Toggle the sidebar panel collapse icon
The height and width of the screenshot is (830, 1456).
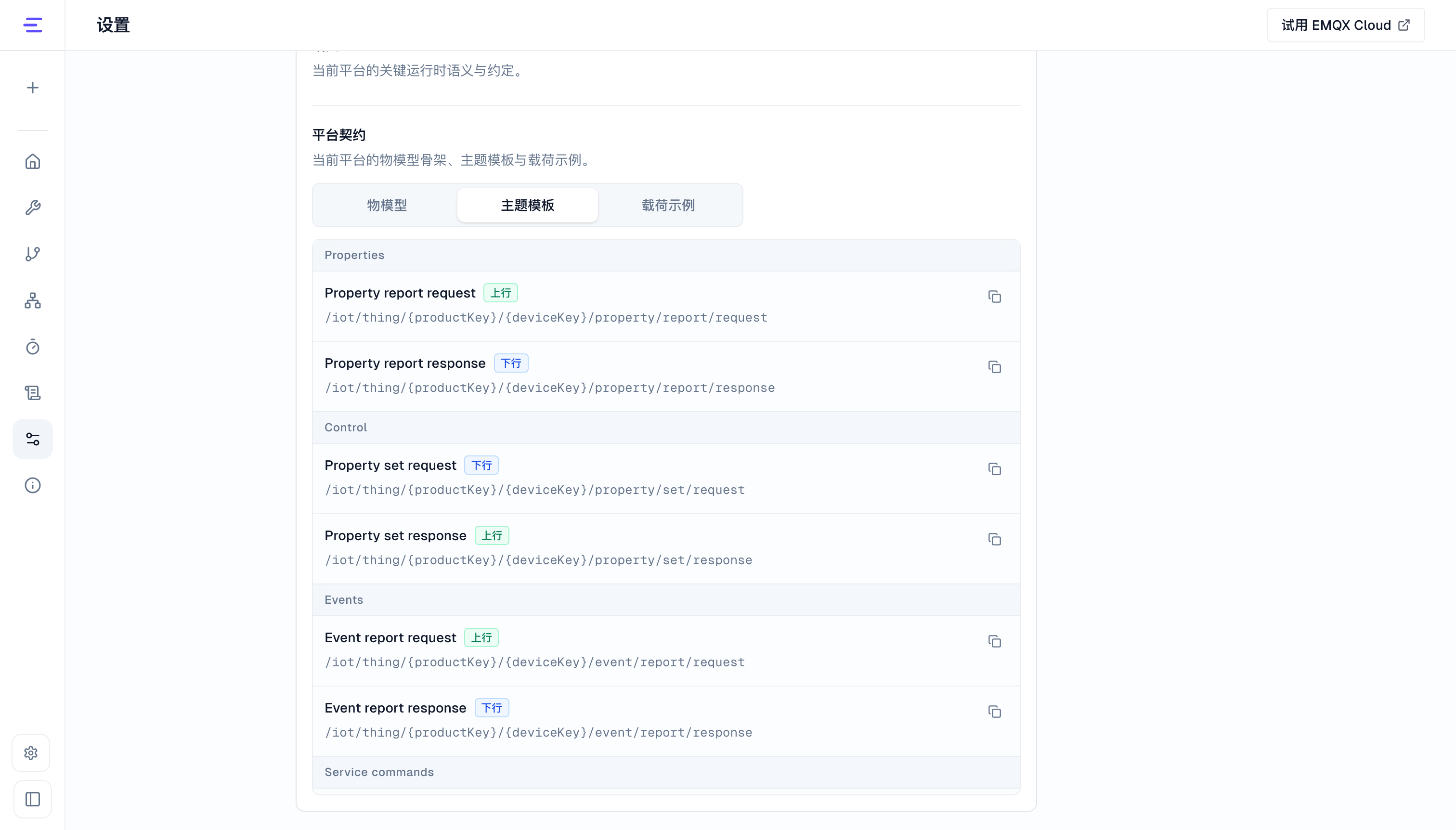point(32,799)
